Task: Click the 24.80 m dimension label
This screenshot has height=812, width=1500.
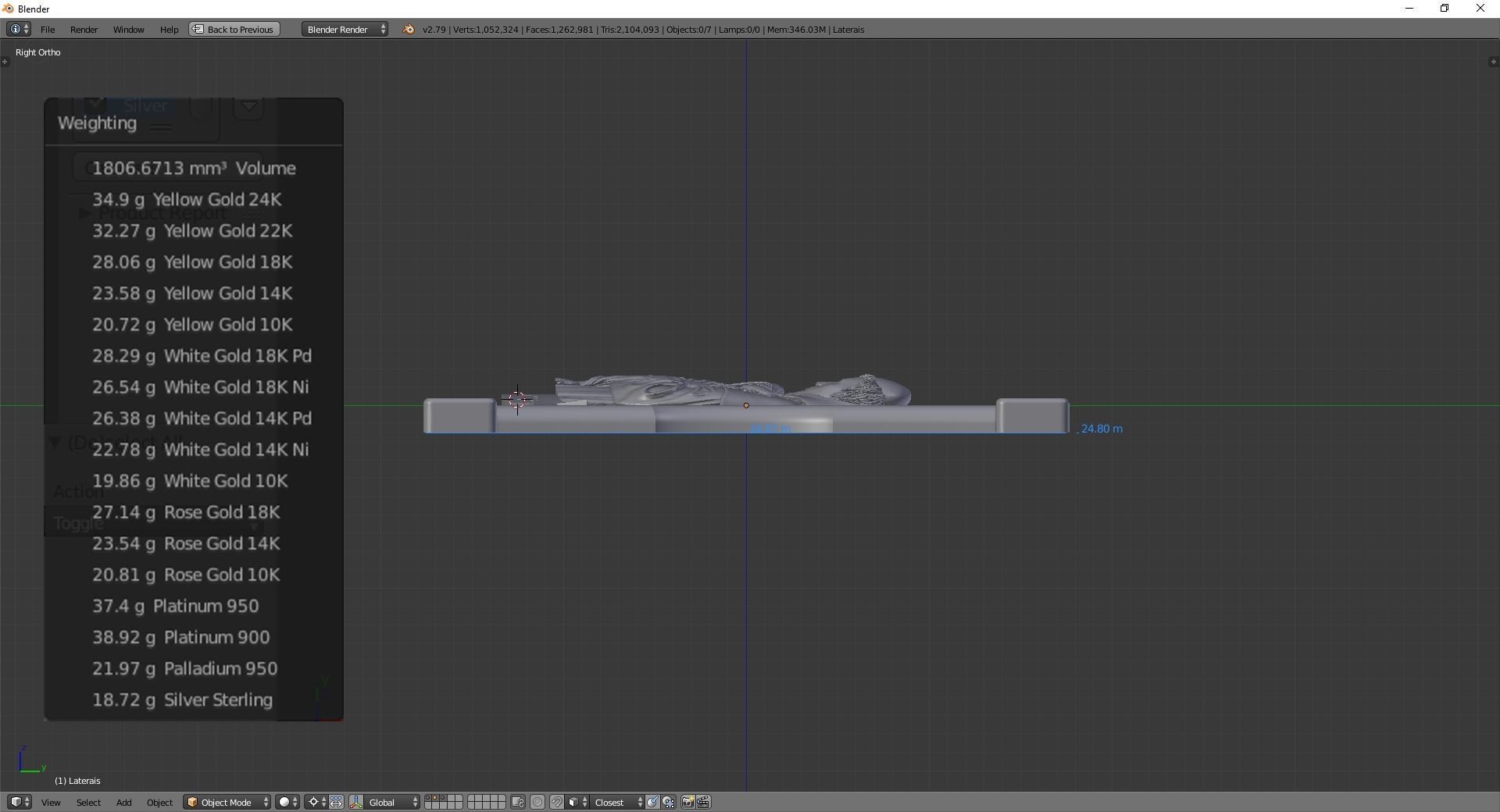Action: [1102, 429]
